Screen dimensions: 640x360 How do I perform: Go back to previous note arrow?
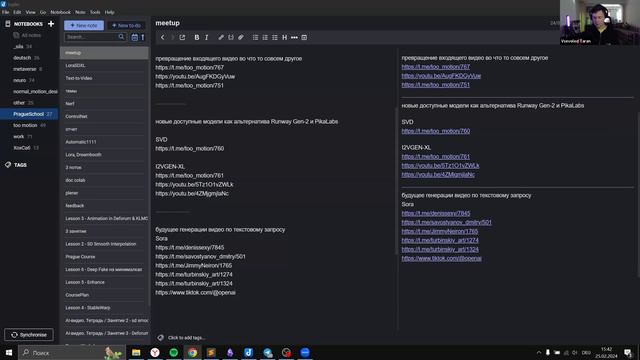pos(162,37)
